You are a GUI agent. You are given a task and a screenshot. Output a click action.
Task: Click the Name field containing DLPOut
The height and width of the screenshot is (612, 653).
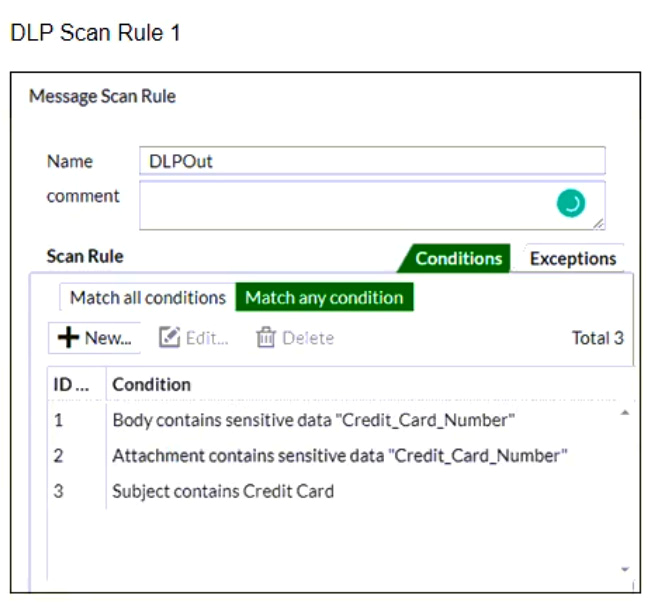(371, 161)
